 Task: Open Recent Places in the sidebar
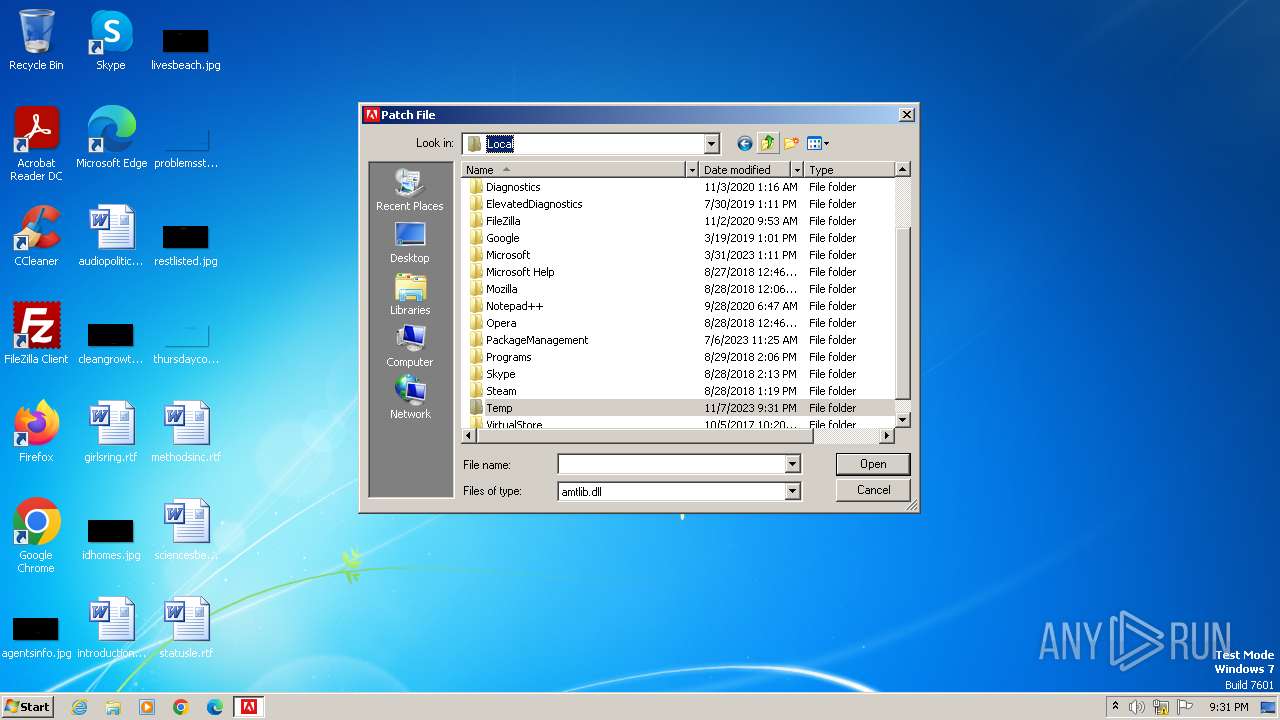click(410, 190)
